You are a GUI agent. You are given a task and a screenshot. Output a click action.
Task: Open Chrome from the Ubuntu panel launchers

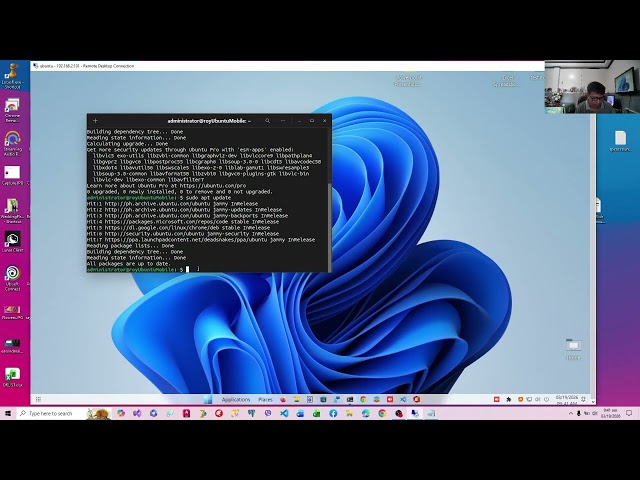point(363,400)
